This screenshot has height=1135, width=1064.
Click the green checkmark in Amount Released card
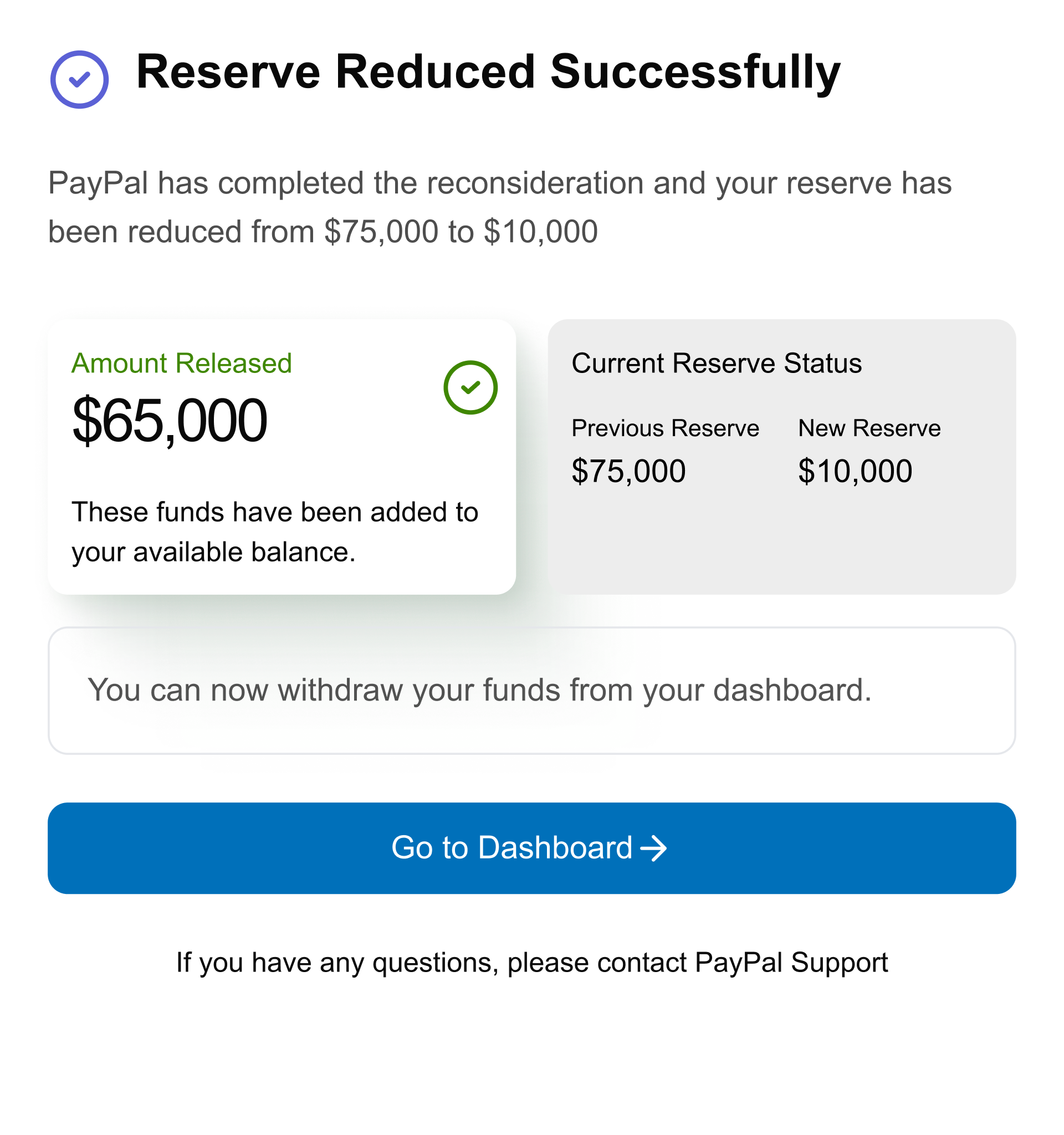470,387
